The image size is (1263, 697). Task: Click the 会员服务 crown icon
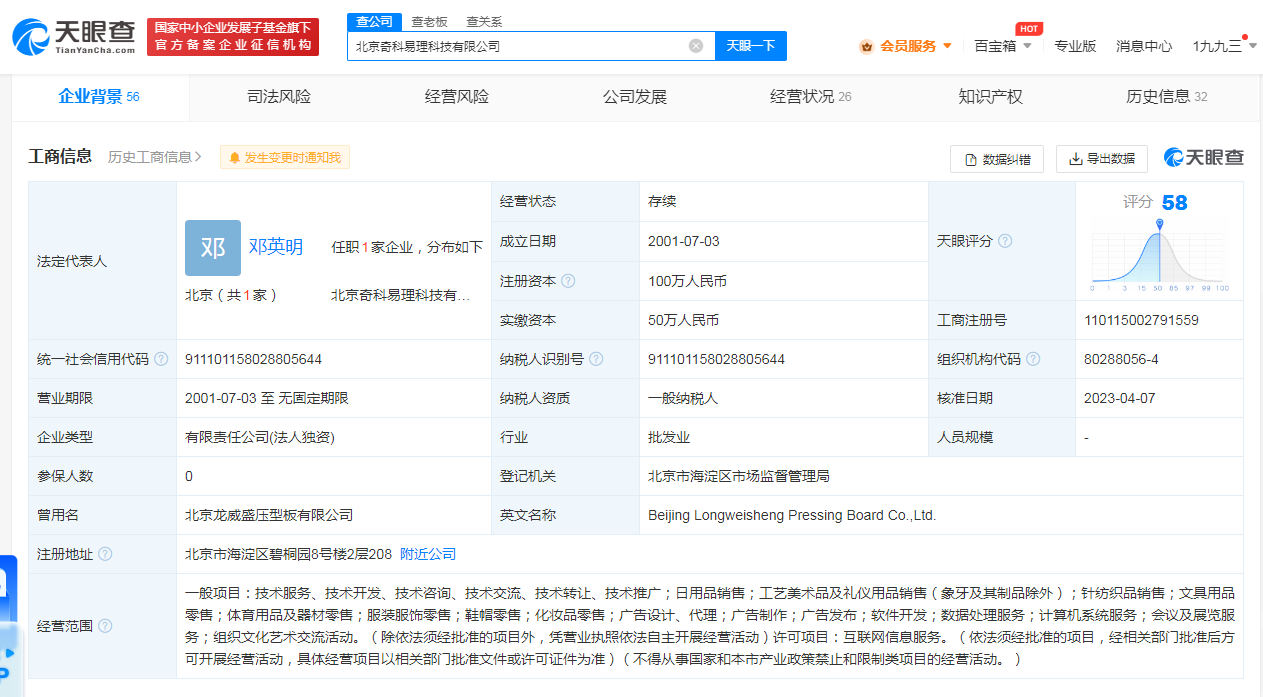point(866,46)
